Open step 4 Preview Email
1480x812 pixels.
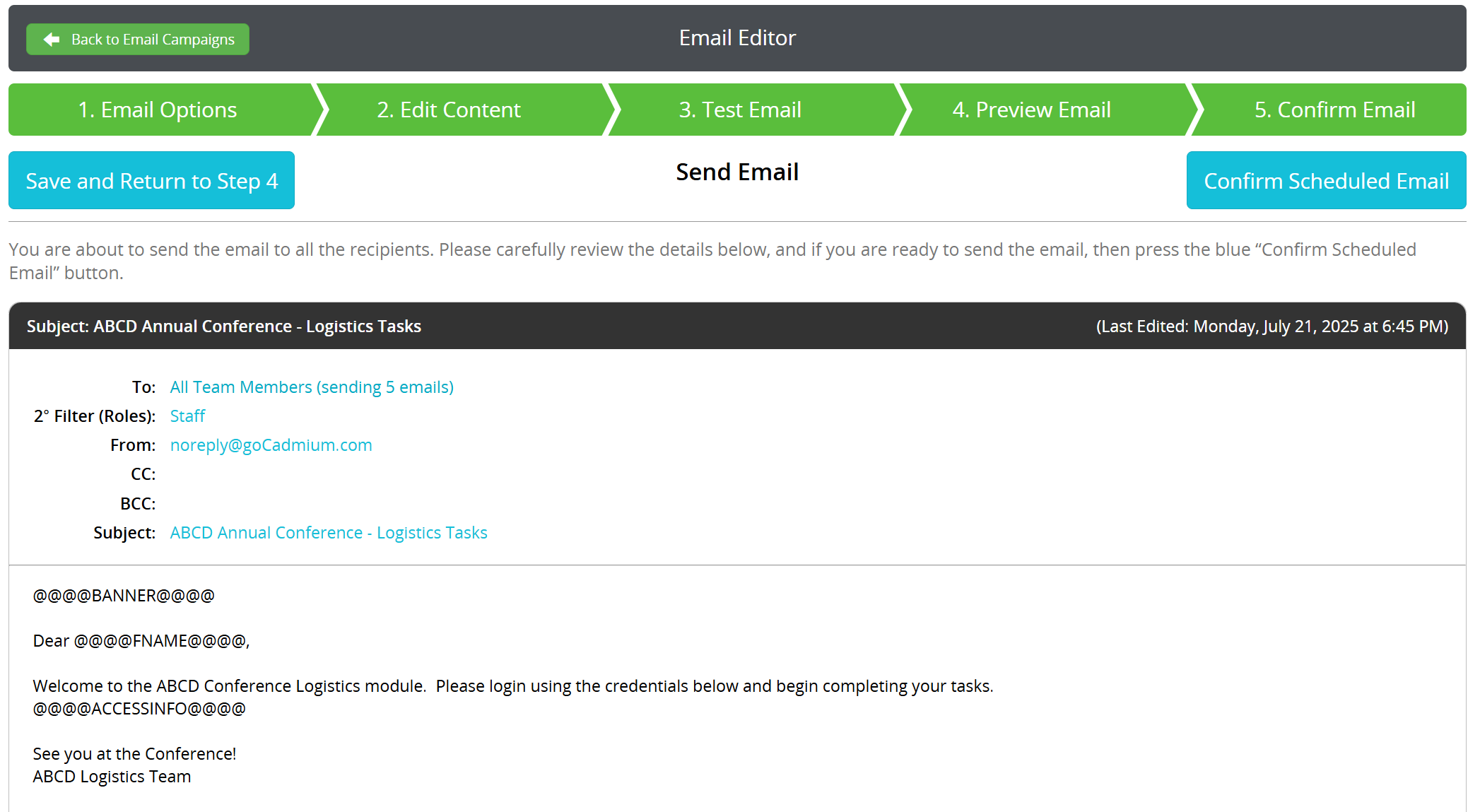[x=1031, y=110]
